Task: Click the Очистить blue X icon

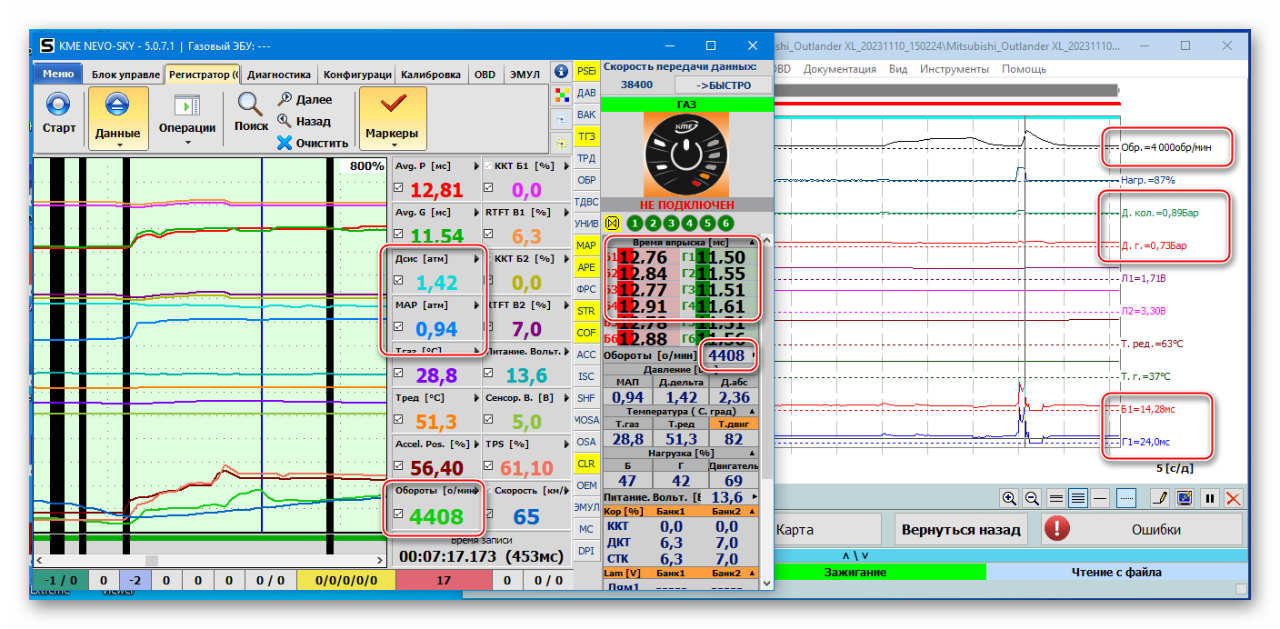Action: (285, 143)
